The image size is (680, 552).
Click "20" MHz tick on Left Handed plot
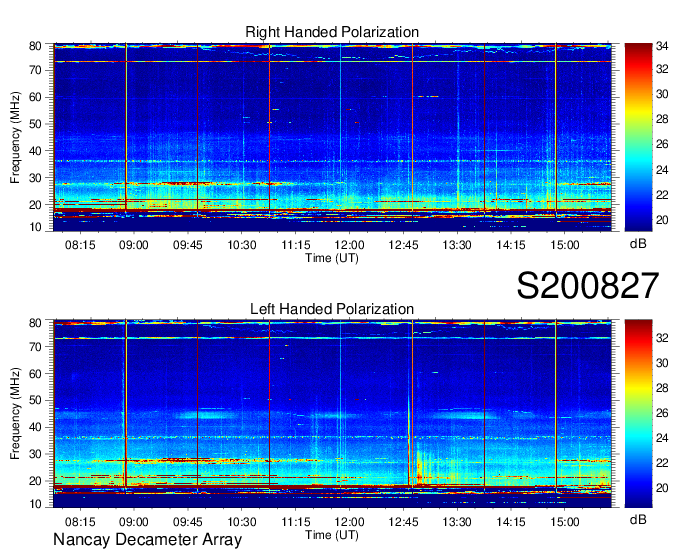click(35, 481)
